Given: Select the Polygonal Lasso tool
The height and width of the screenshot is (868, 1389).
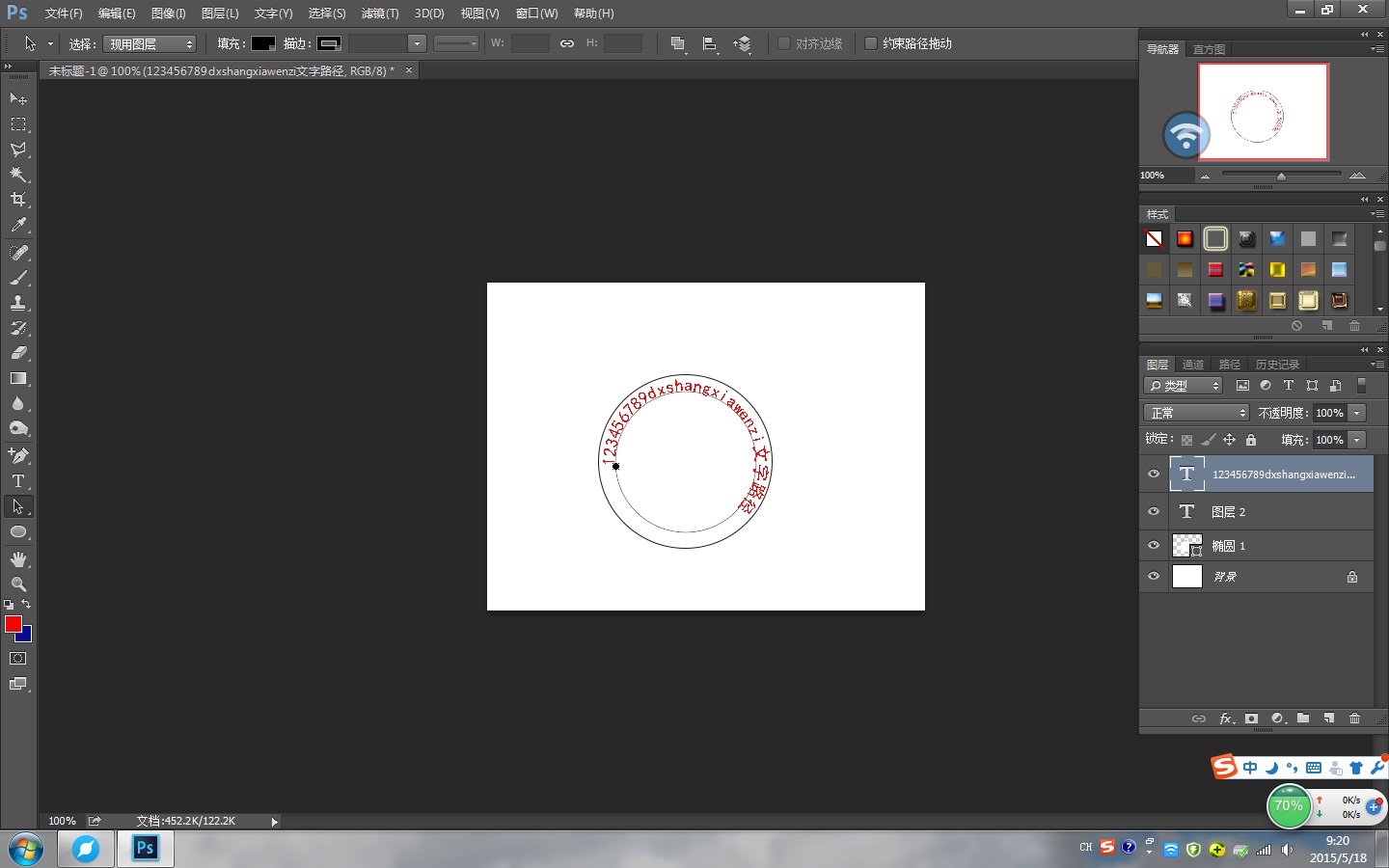Looking at the screenshot, I should tap(18, 149).
